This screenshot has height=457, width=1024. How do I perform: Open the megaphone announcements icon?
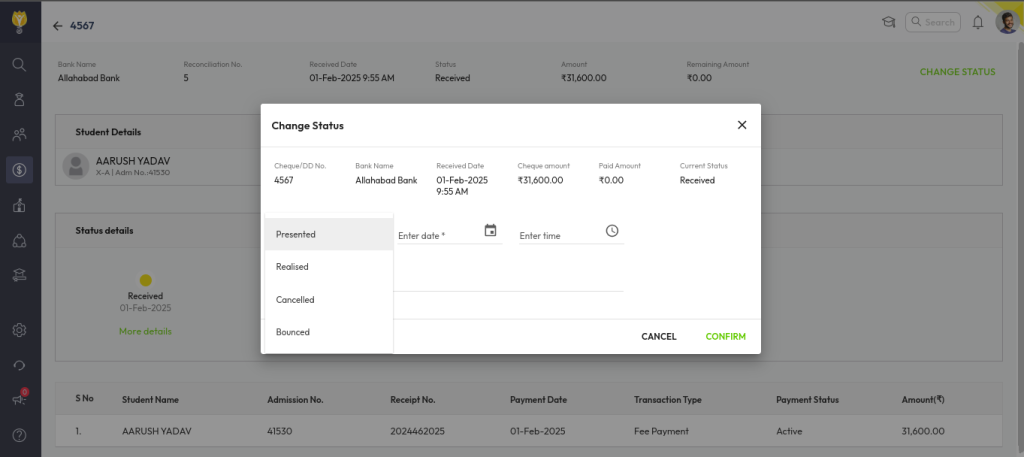[x=19, y=400]
